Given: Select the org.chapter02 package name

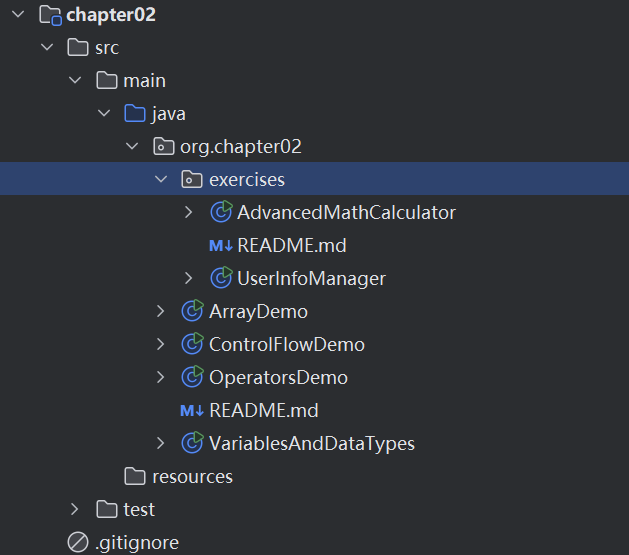Looking at the screenshot, I should click(x=241, y=147).
